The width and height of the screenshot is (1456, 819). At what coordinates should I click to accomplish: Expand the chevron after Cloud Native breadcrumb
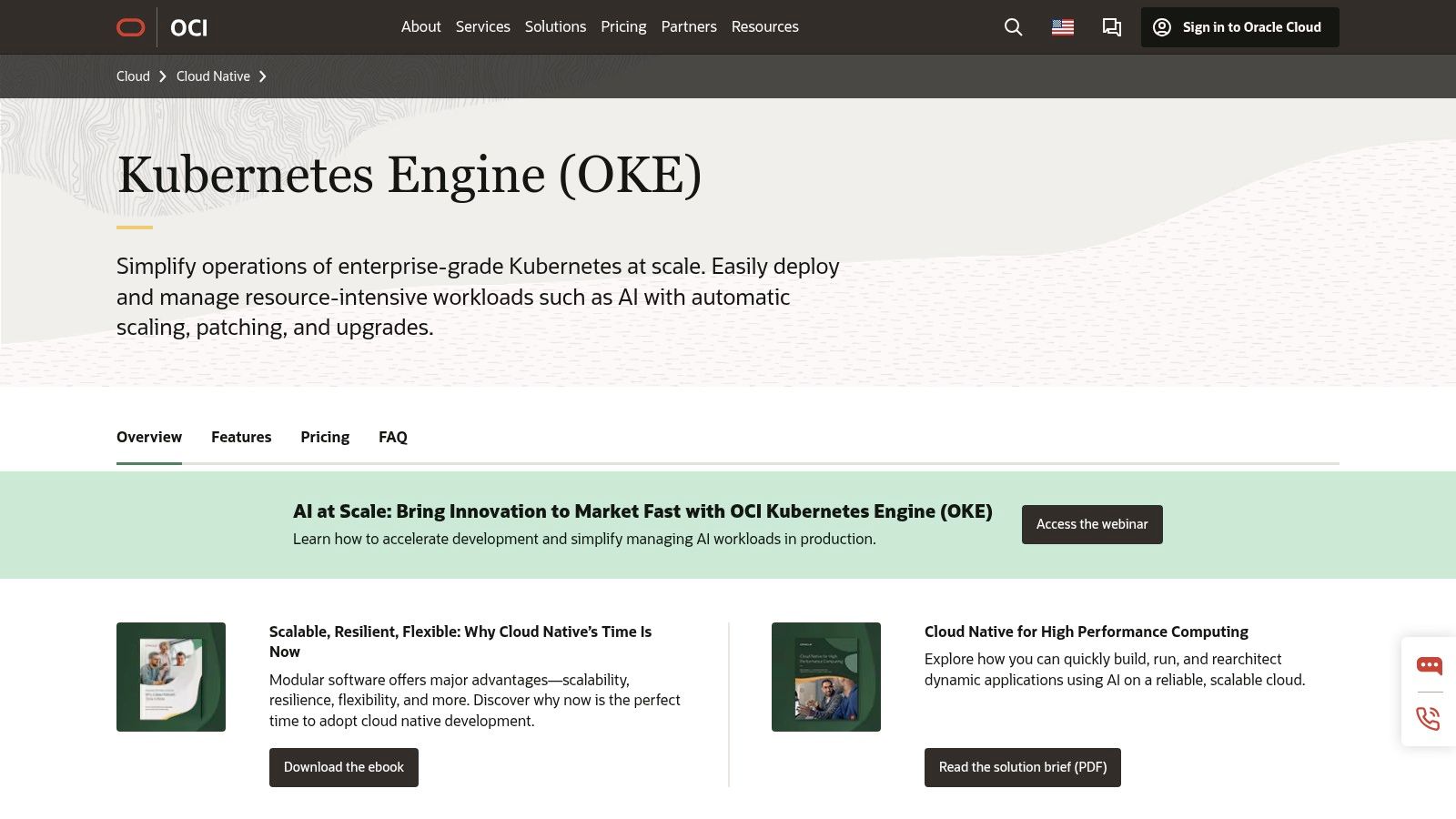point(263,76)
